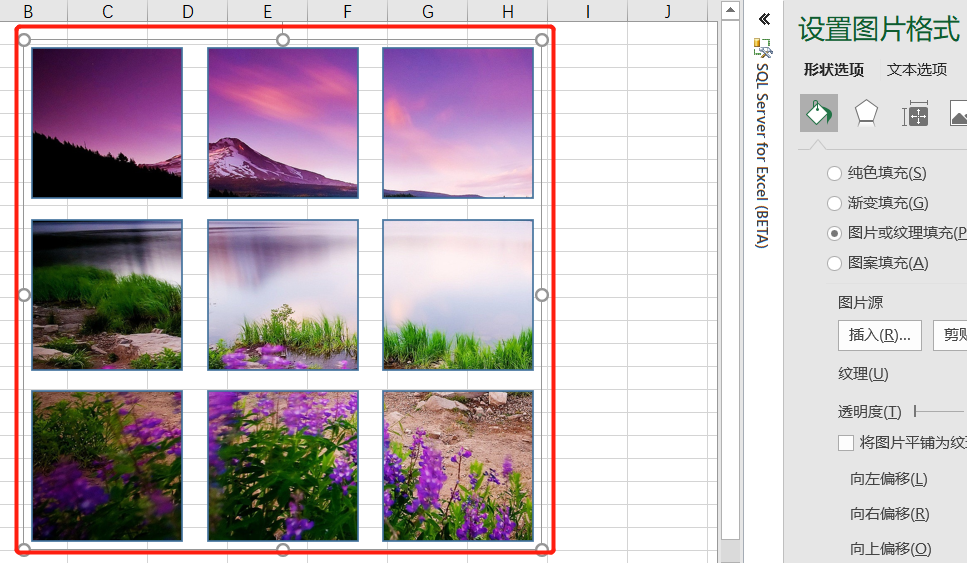967x563 pixels.
Task: Select column J header
Action: [667, 11]
